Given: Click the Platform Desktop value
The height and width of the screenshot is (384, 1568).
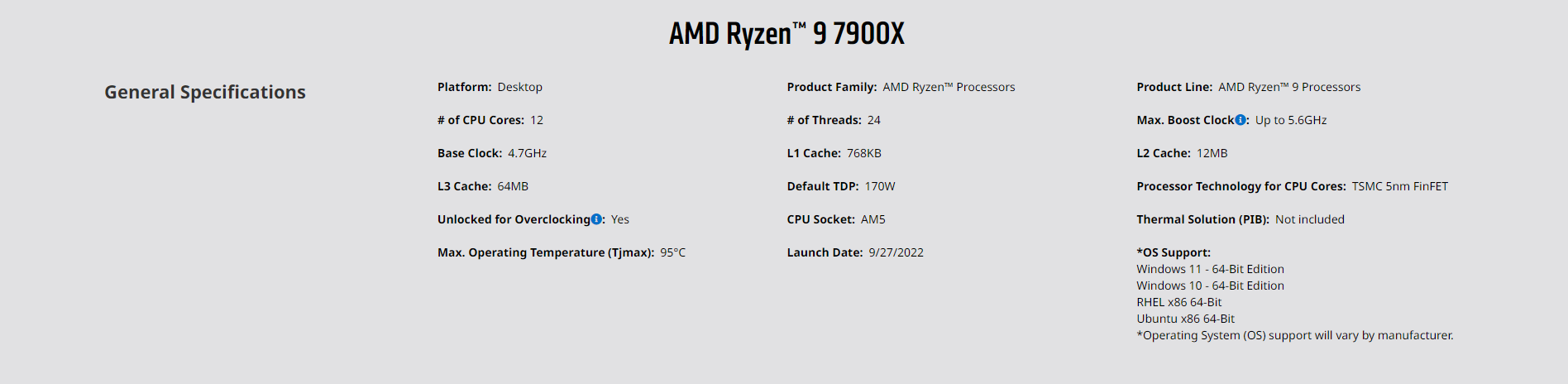Looking at the screenshot, I should 520,87.
